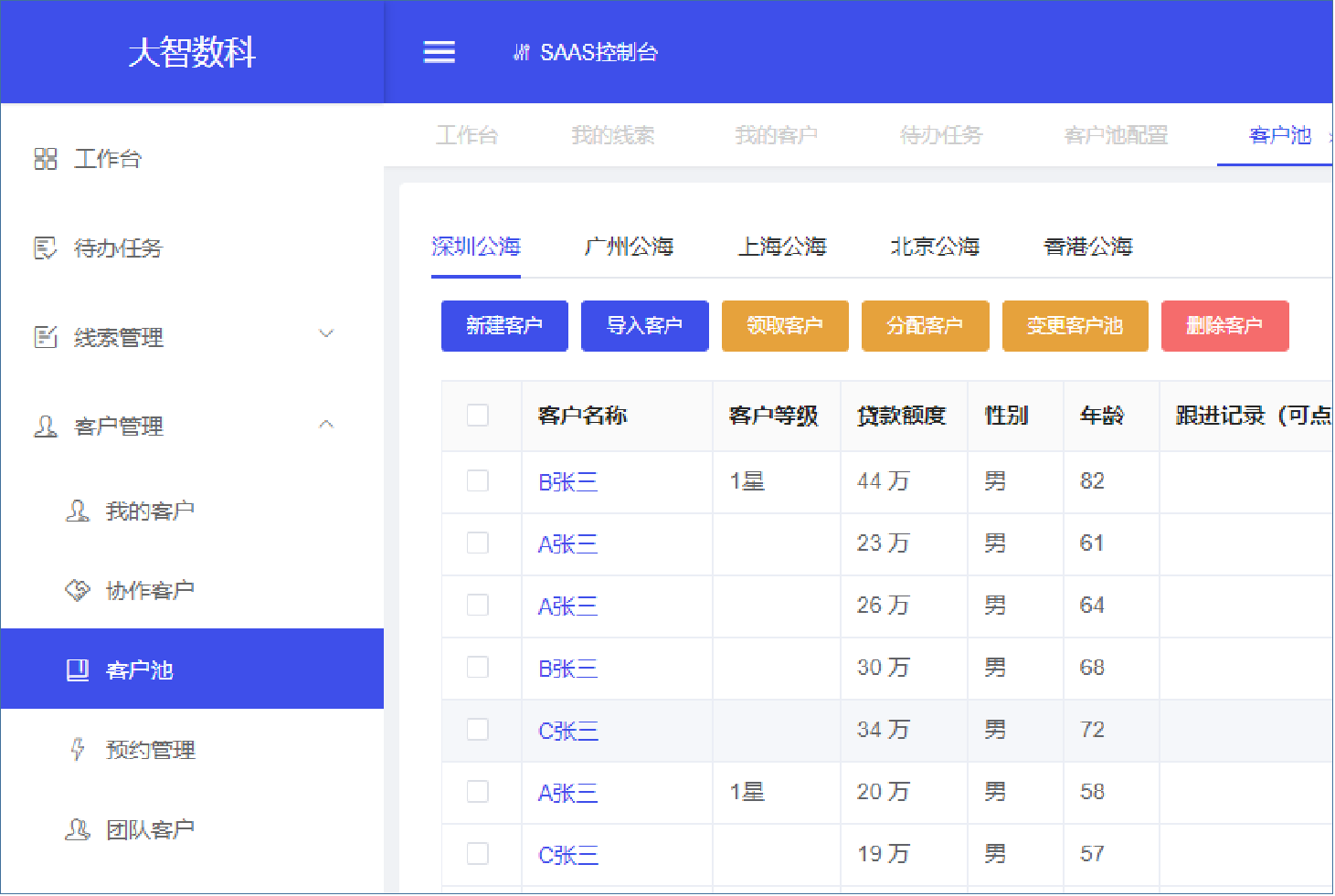Open the 上海公海 pool tab

pos(782,247)
